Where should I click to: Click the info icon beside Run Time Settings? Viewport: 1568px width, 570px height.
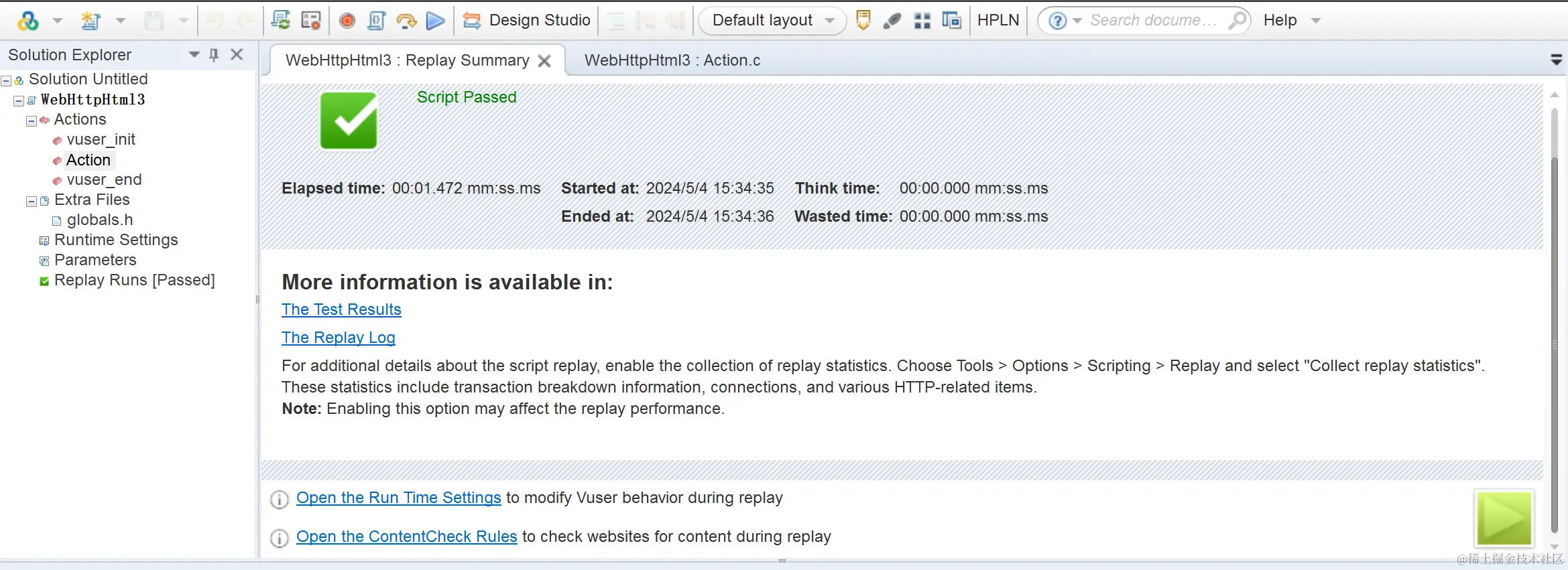coord(279,499)
